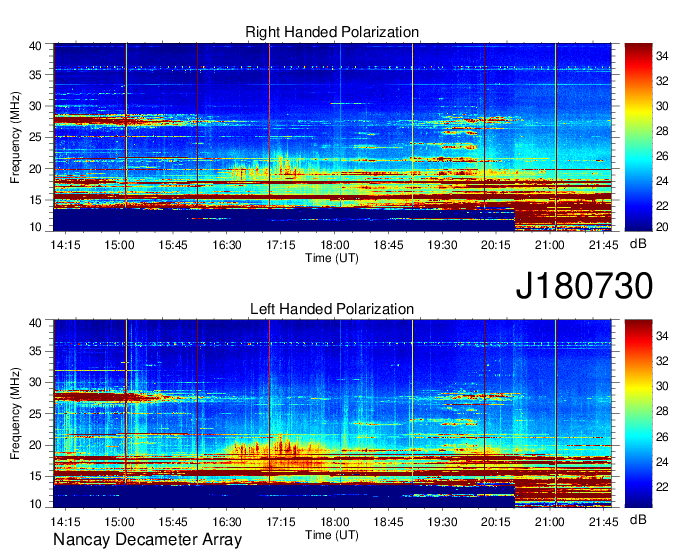The width and height of the screenshot is (680, 552).
Task: Click the 34 value on Right Handed colorbar
Action: [x=662, y=56]
